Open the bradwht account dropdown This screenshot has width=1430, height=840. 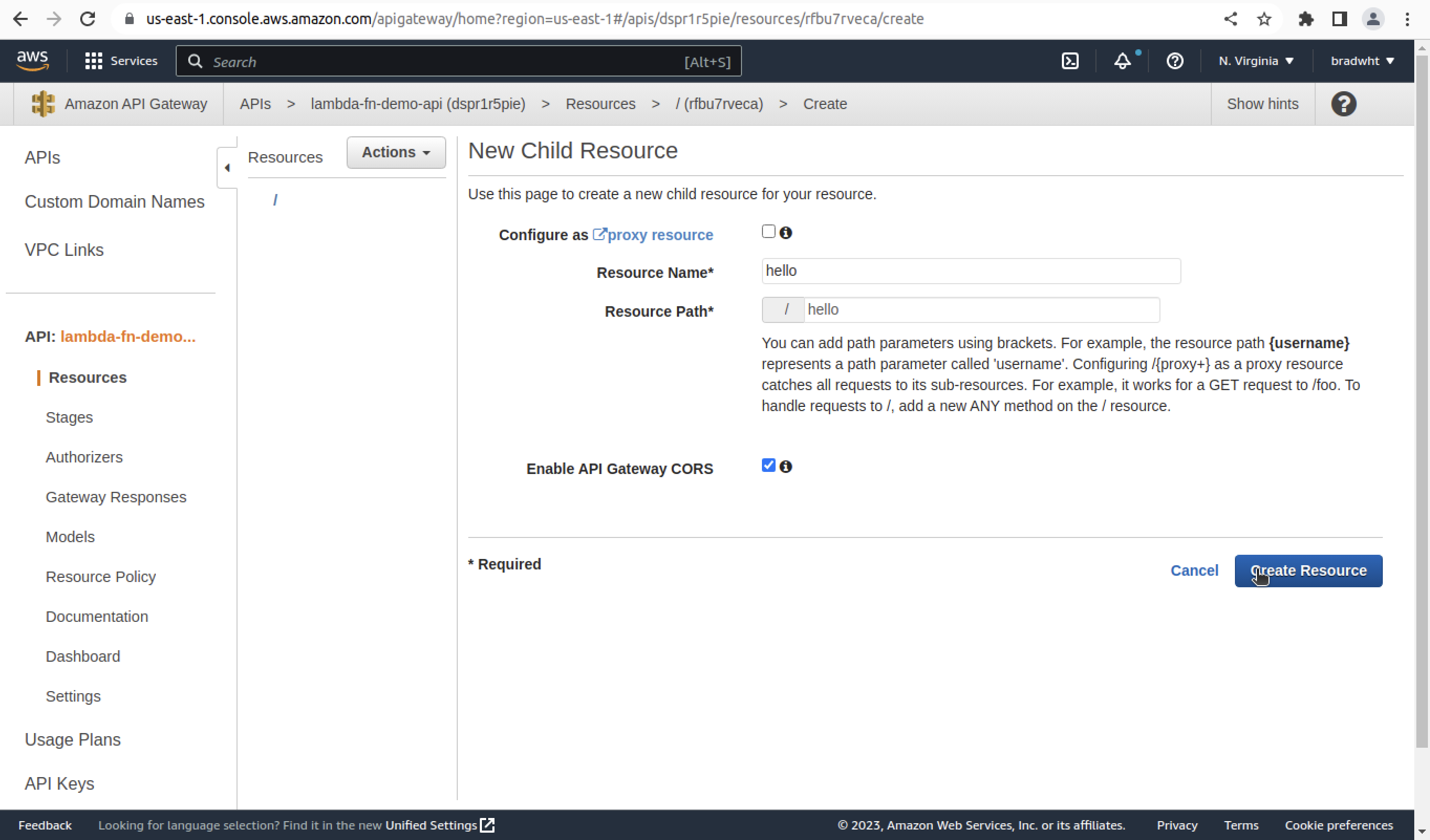[1362, 61]
